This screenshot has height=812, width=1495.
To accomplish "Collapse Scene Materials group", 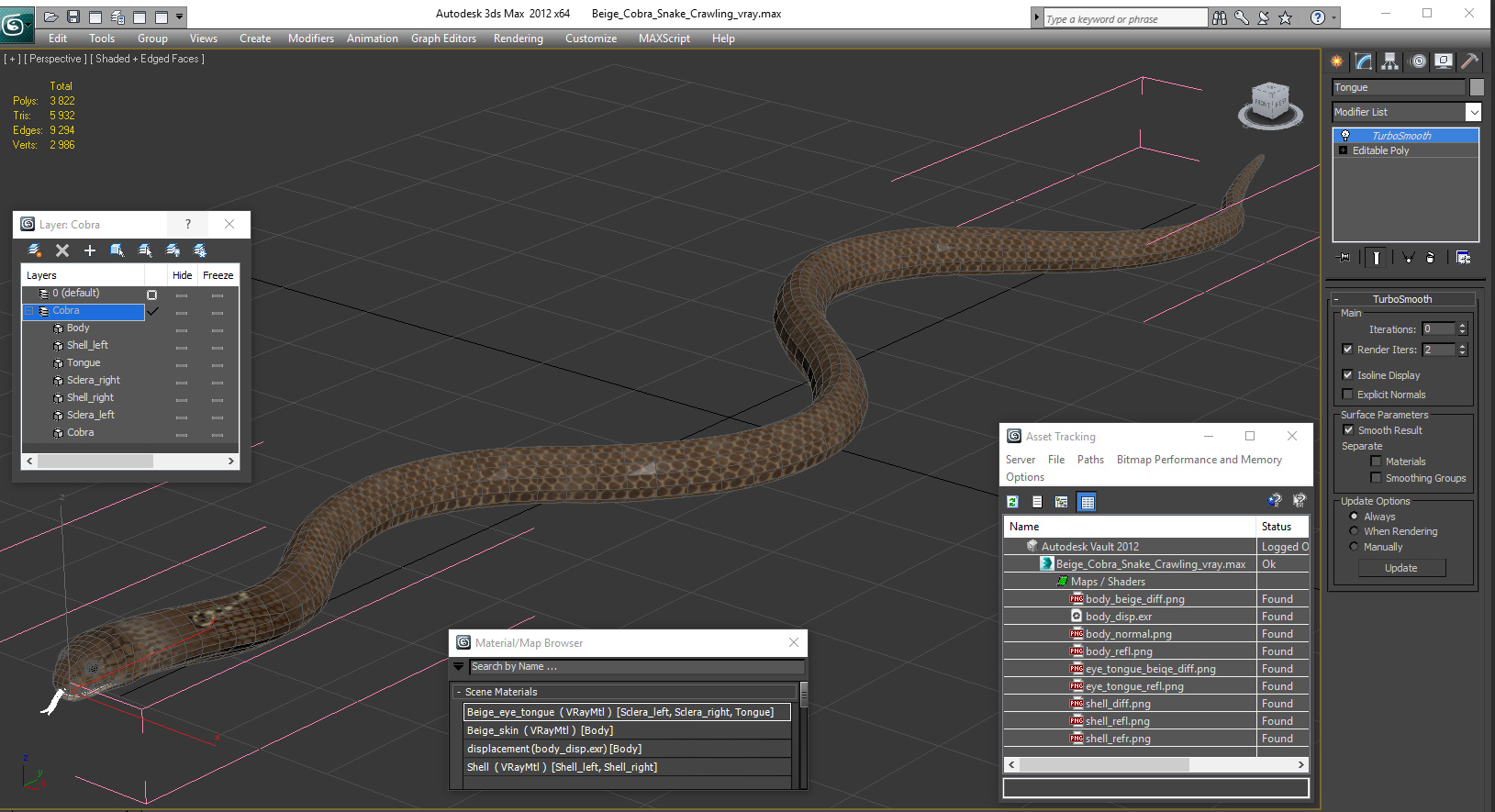I will coord(459,692).
